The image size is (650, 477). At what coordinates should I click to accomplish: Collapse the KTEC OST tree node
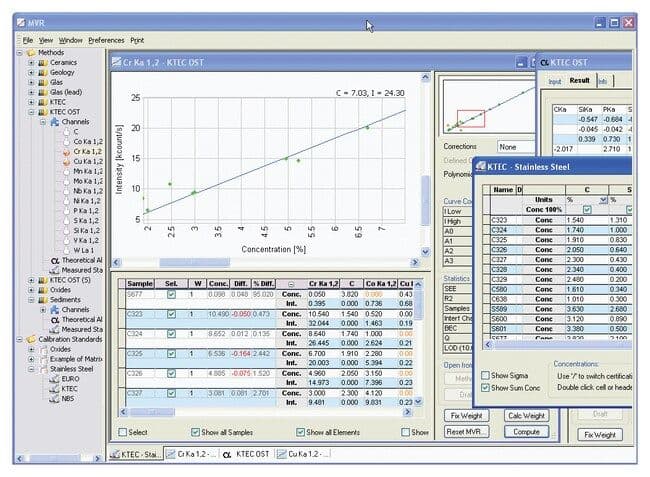[32, 112]
